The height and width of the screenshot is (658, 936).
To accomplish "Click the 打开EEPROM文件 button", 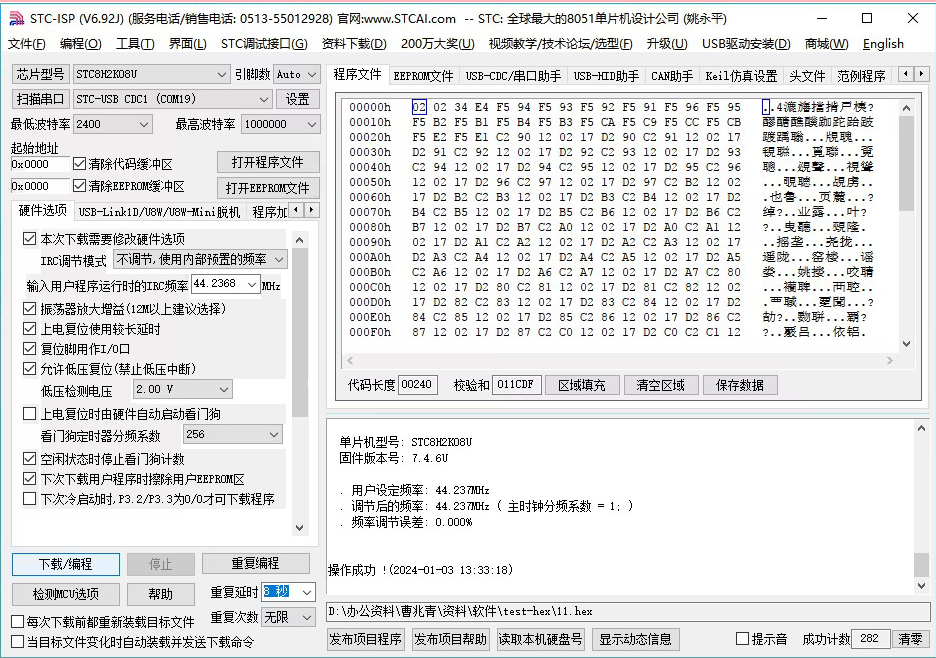I will coord(267,188).
